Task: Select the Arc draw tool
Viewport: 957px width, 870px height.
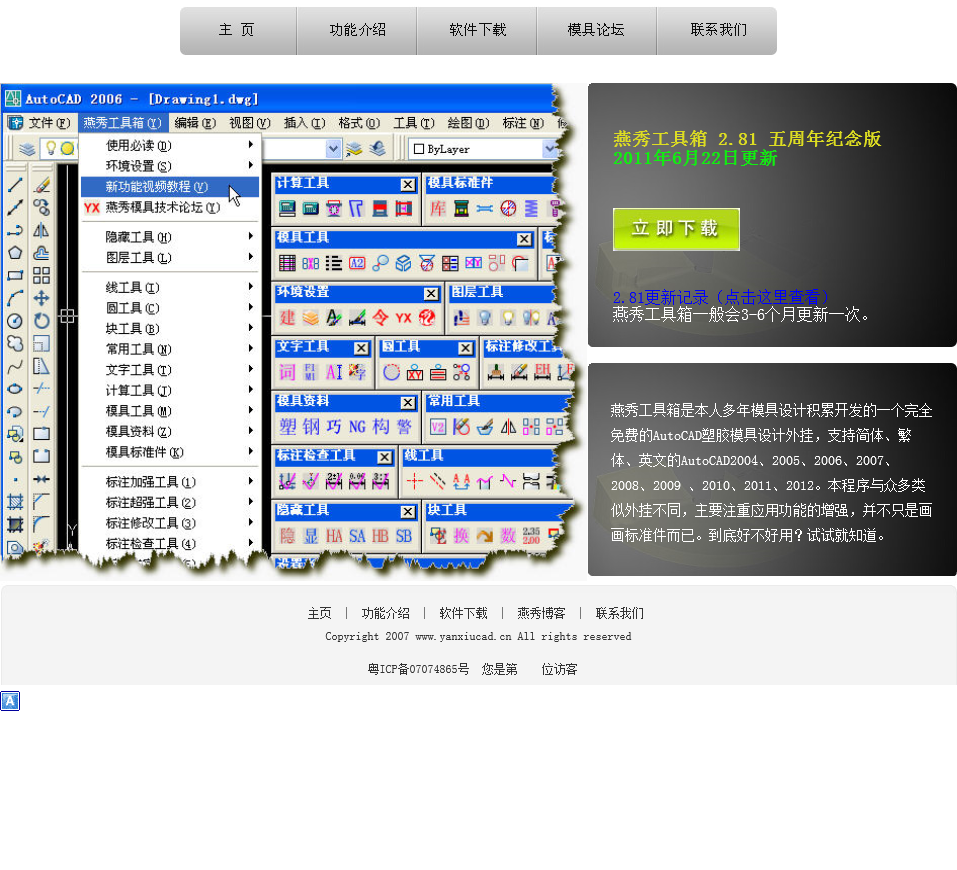Action: (x=15, y=298)
